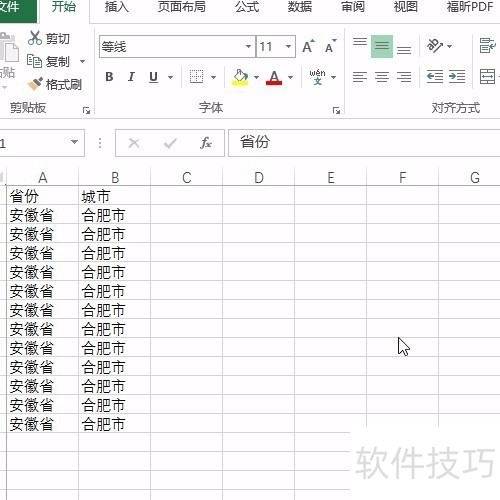Click the Cut (剪切) scissors icon
Screen dimensions: 500x500
(35, 38)
